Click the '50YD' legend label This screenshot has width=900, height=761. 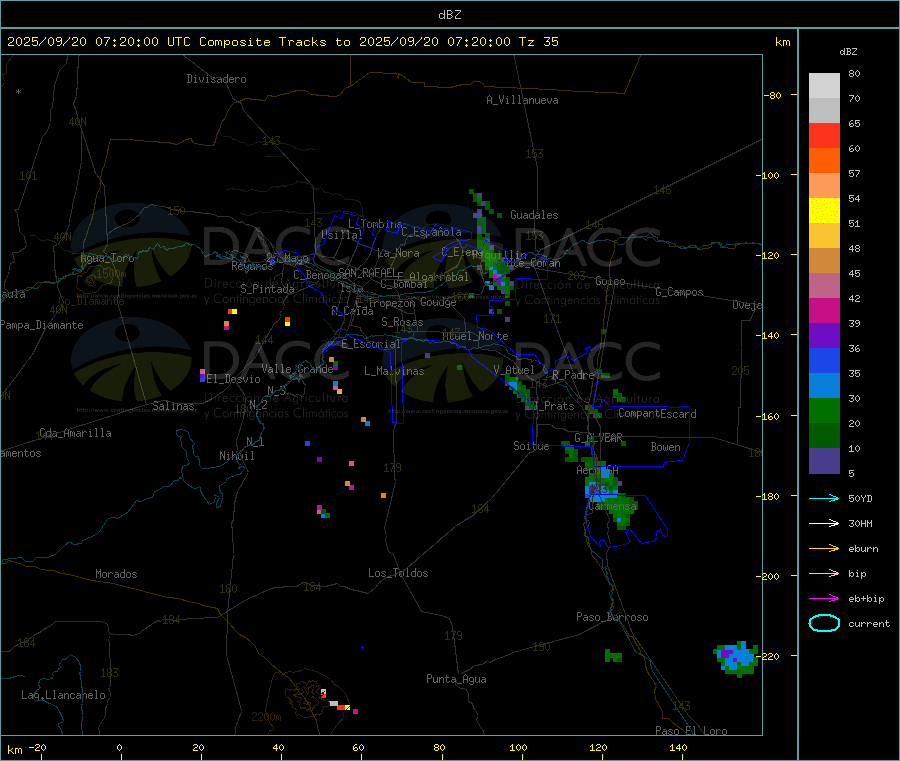pos(860,498)
